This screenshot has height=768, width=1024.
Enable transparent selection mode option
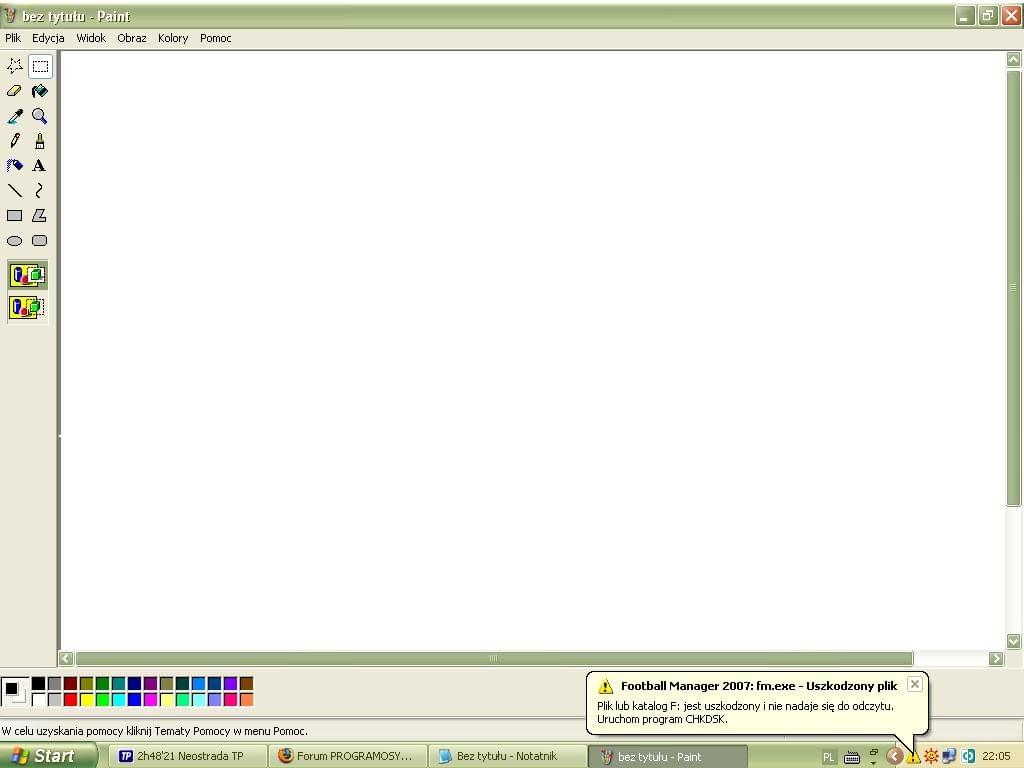pyautogui.click(x=27, y=307)
